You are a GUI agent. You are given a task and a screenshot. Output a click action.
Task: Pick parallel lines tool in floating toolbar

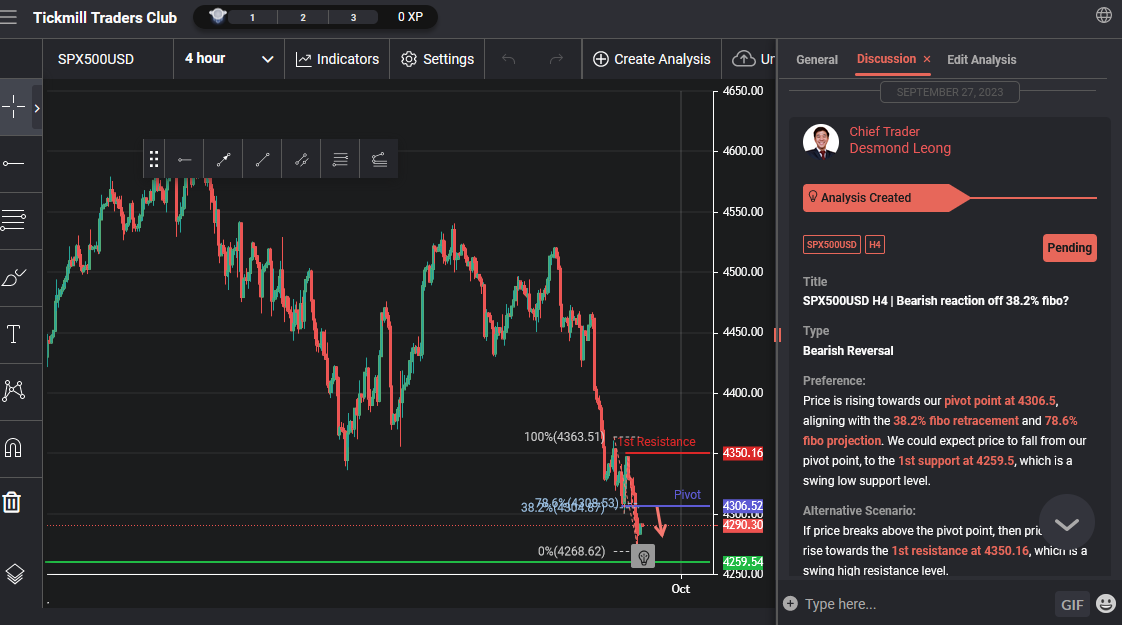point(340,160)
